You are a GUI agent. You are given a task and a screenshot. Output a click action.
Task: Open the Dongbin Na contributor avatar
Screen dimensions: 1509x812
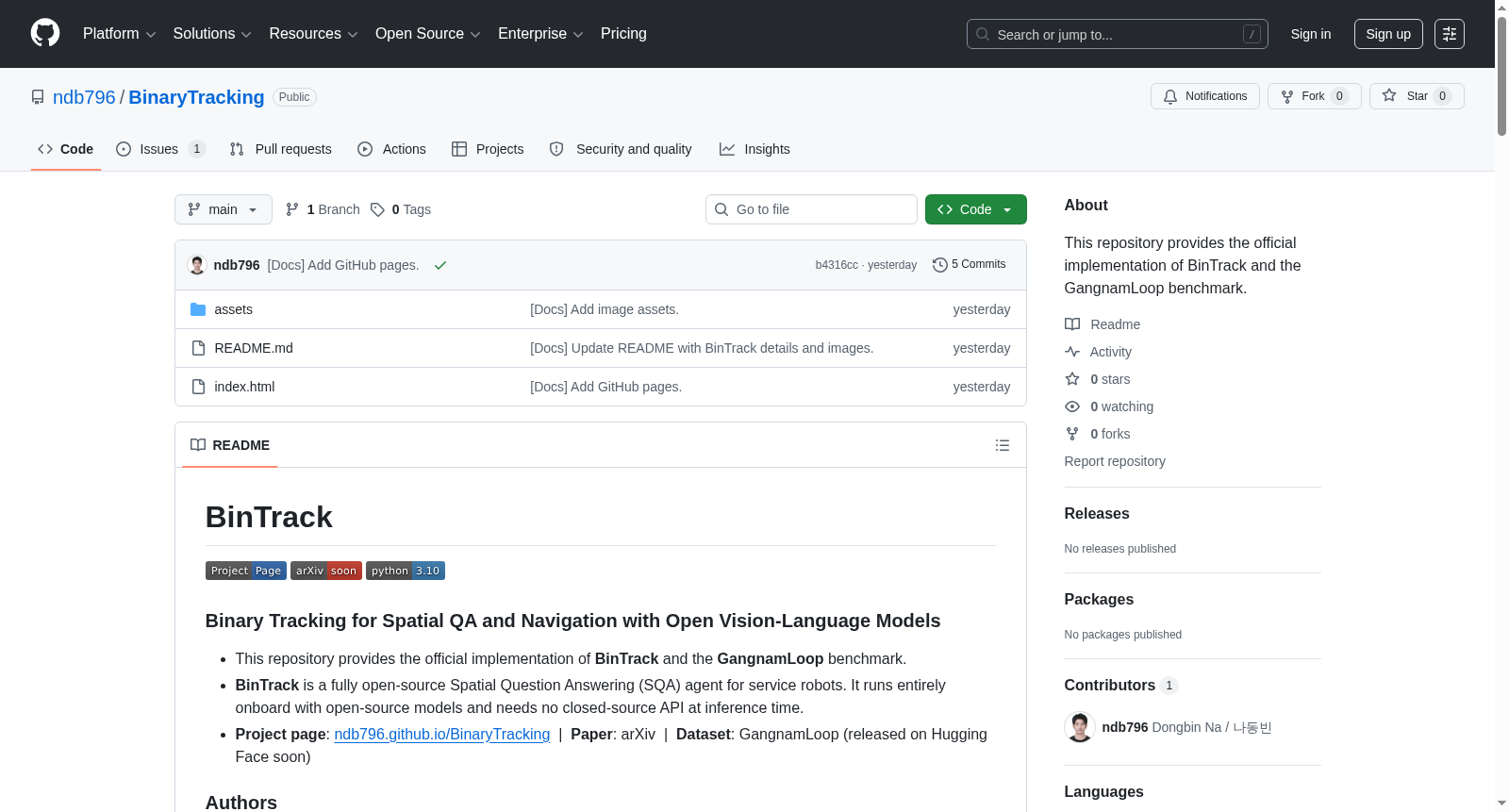click(x=1080, y=727)
